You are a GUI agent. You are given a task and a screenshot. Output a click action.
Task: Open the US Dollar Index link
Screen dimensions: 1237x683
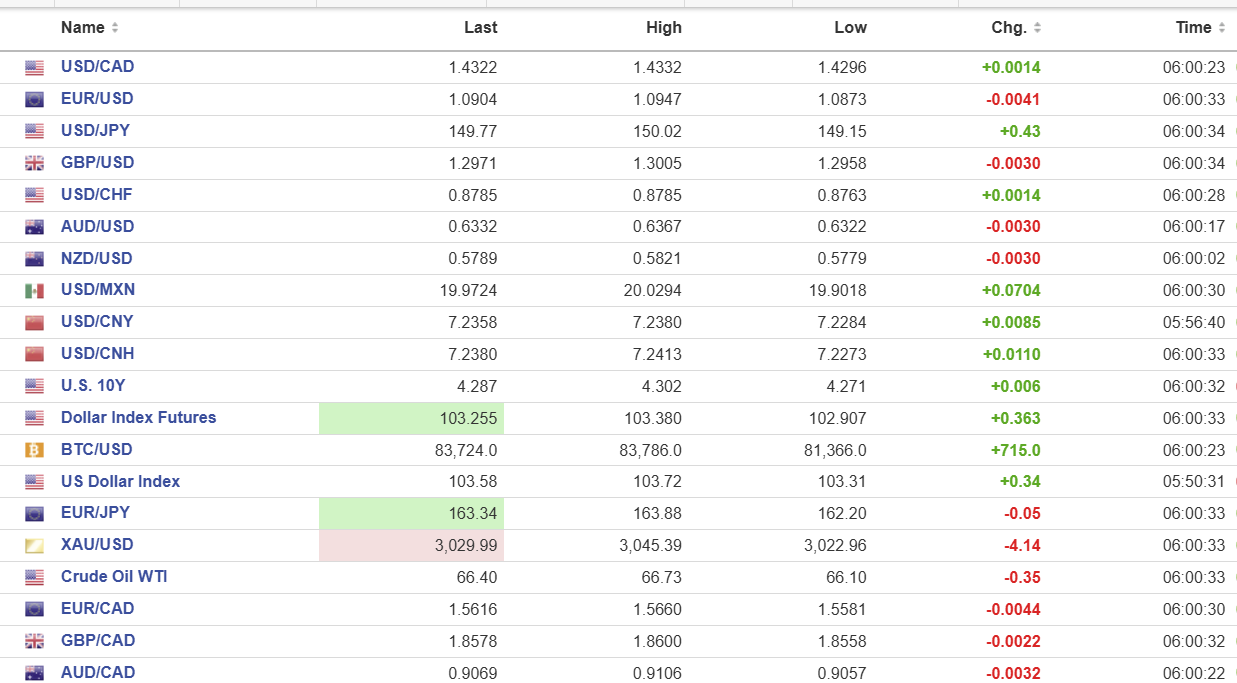click(x=120, y=482)
